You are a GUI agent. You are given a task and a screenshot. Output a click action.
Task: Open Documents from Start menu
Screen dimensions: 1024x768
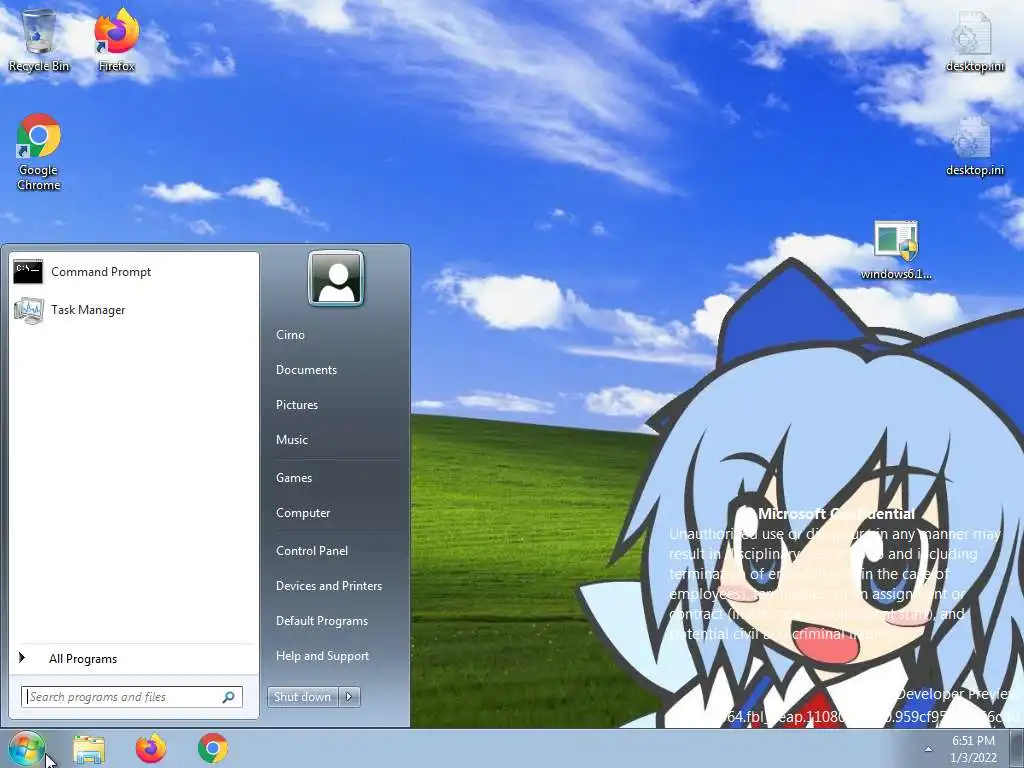point(306,370)
